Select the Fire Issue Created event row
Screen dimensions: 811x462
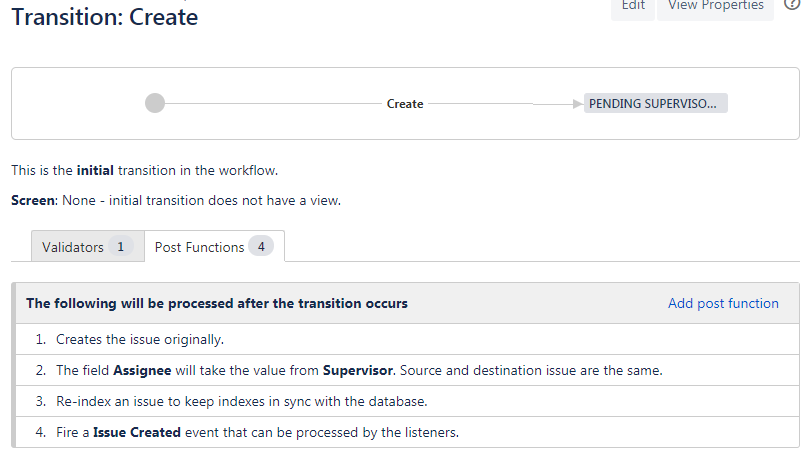tap(408, 433)
